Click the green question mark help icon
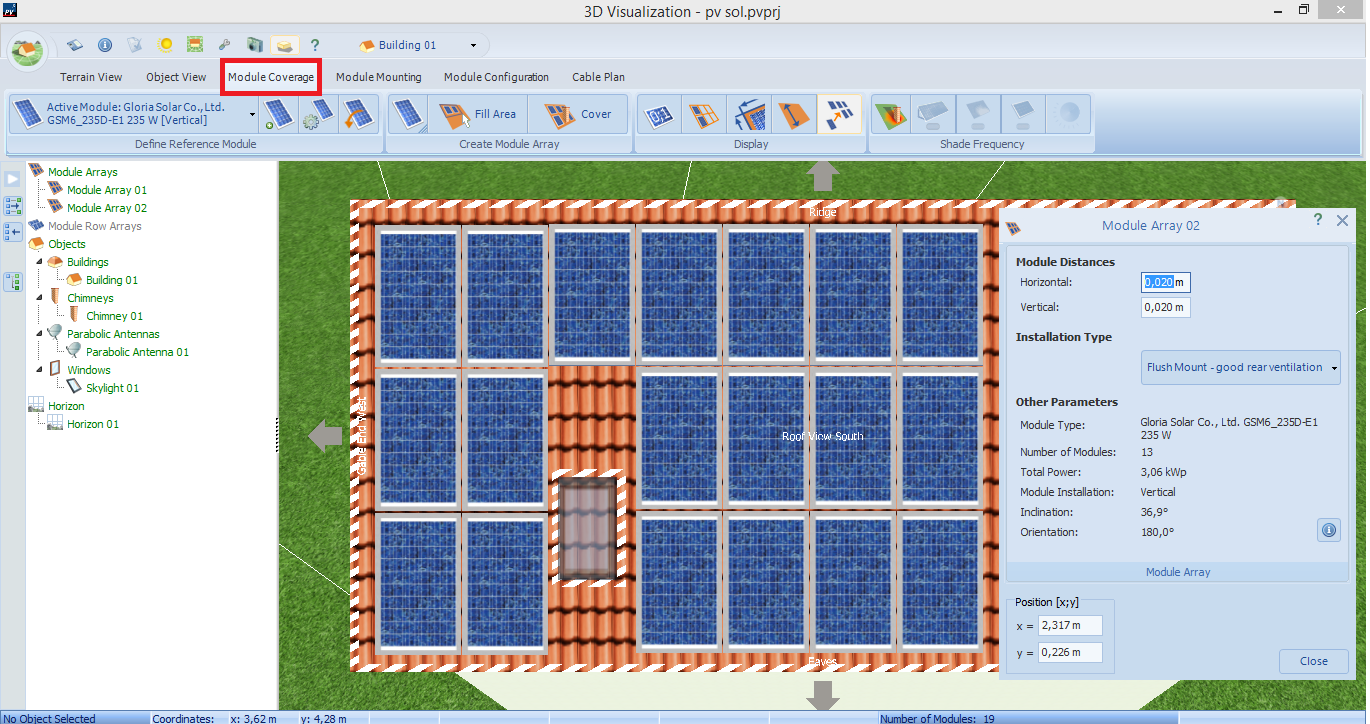The image size is (1370, 724). 315,45
